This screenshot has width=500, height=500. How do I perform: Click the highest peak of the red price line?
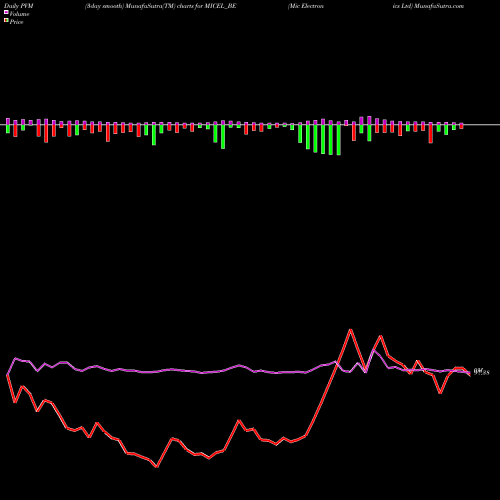[351, 330]
